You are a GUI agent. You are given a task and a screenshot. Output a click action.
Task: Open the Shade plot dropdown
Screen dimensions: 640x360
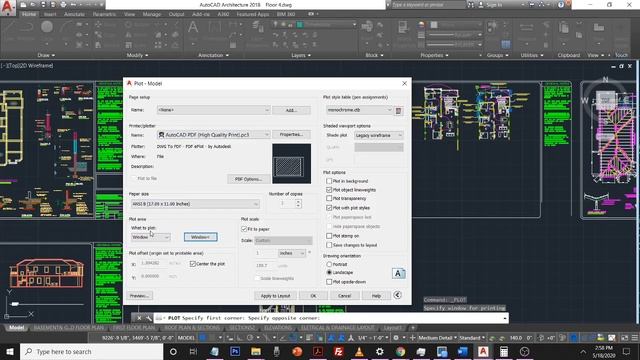pyautogui.click(x=379, y=135)
